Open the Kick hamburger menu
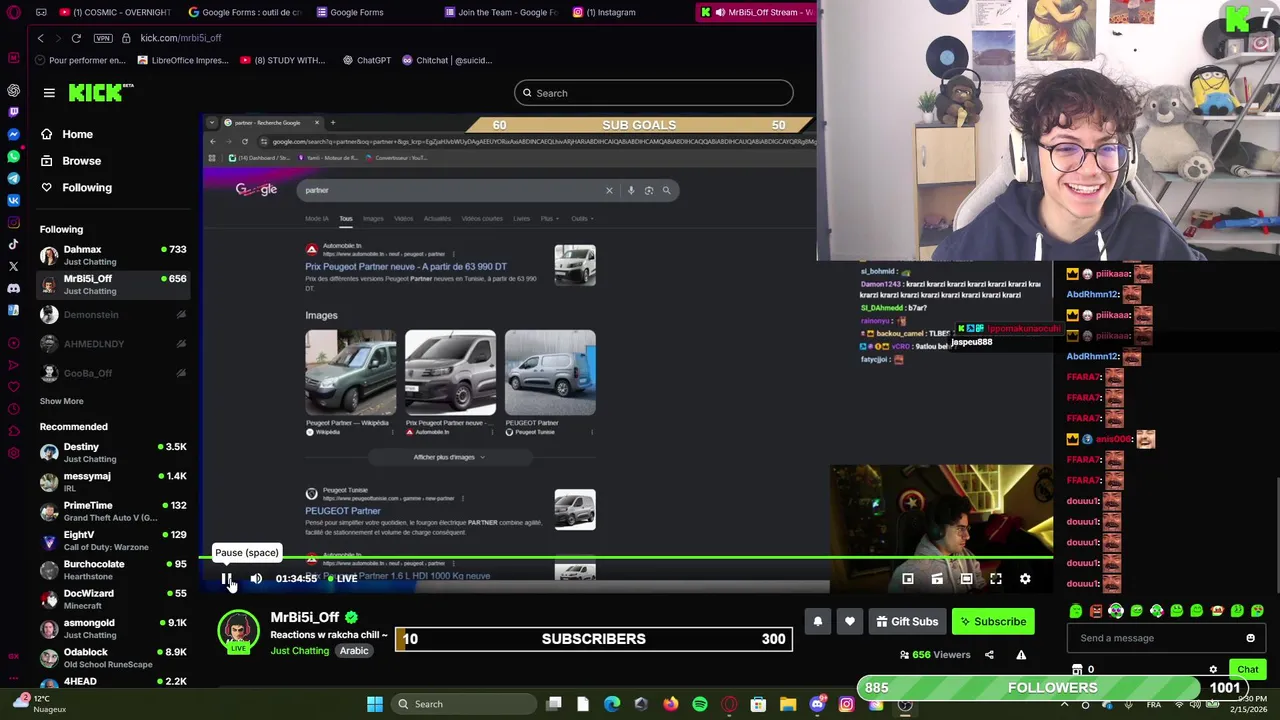Viewport: 1280px width, 720px height. click(x=49, y=93)
